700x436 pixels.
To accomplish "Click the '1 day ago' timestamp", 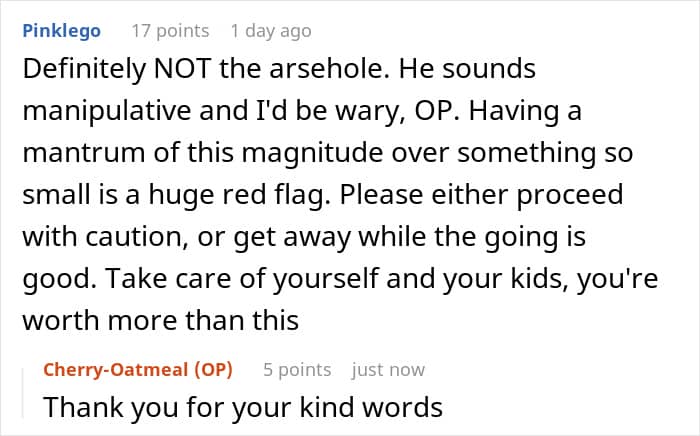I will click(270, 31).
